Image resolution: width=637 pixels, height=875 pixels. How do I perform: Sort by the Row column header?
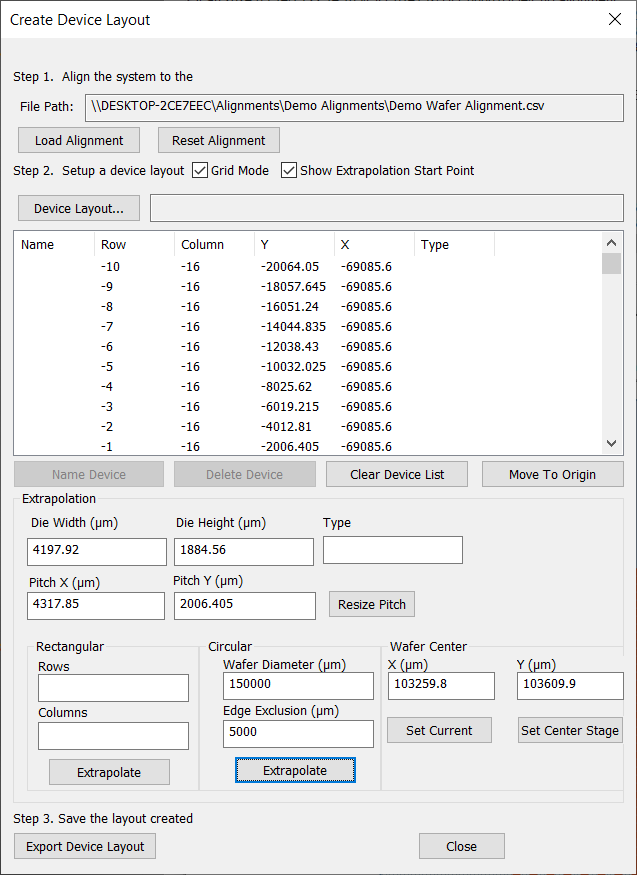[x=133, y=244]
